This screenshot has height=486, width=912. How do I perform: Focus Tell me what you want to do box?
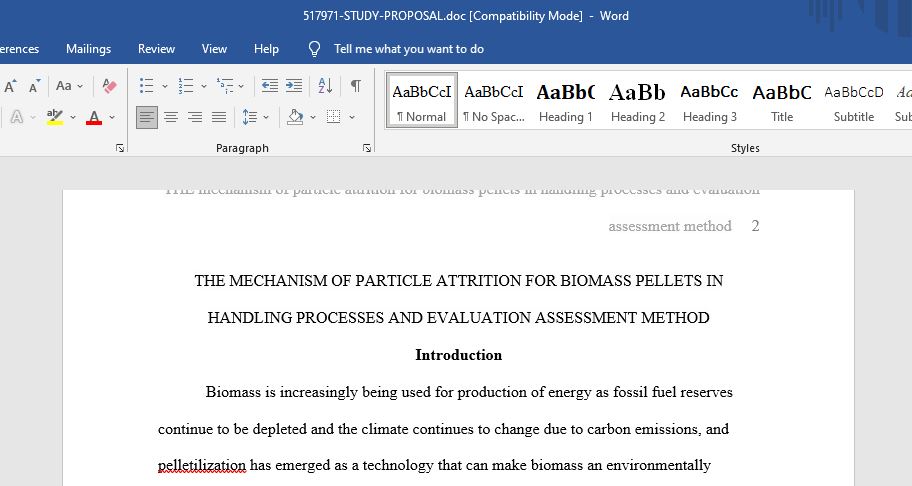(409, 49)
